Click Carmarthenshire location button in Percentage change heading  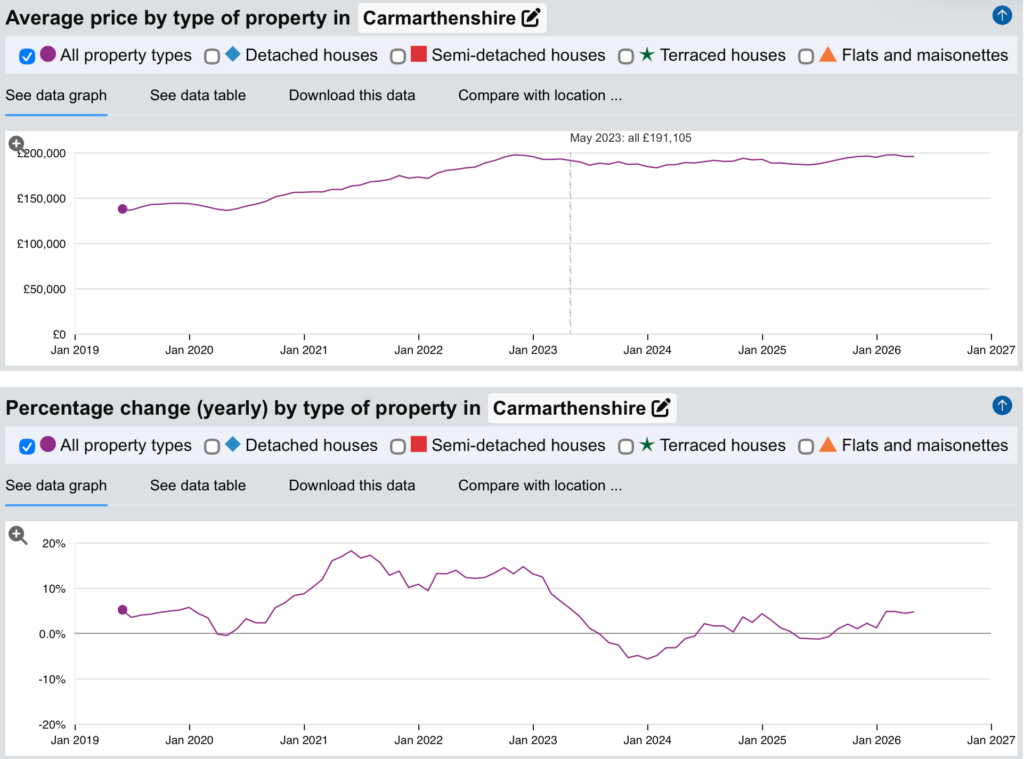[582, 408]
